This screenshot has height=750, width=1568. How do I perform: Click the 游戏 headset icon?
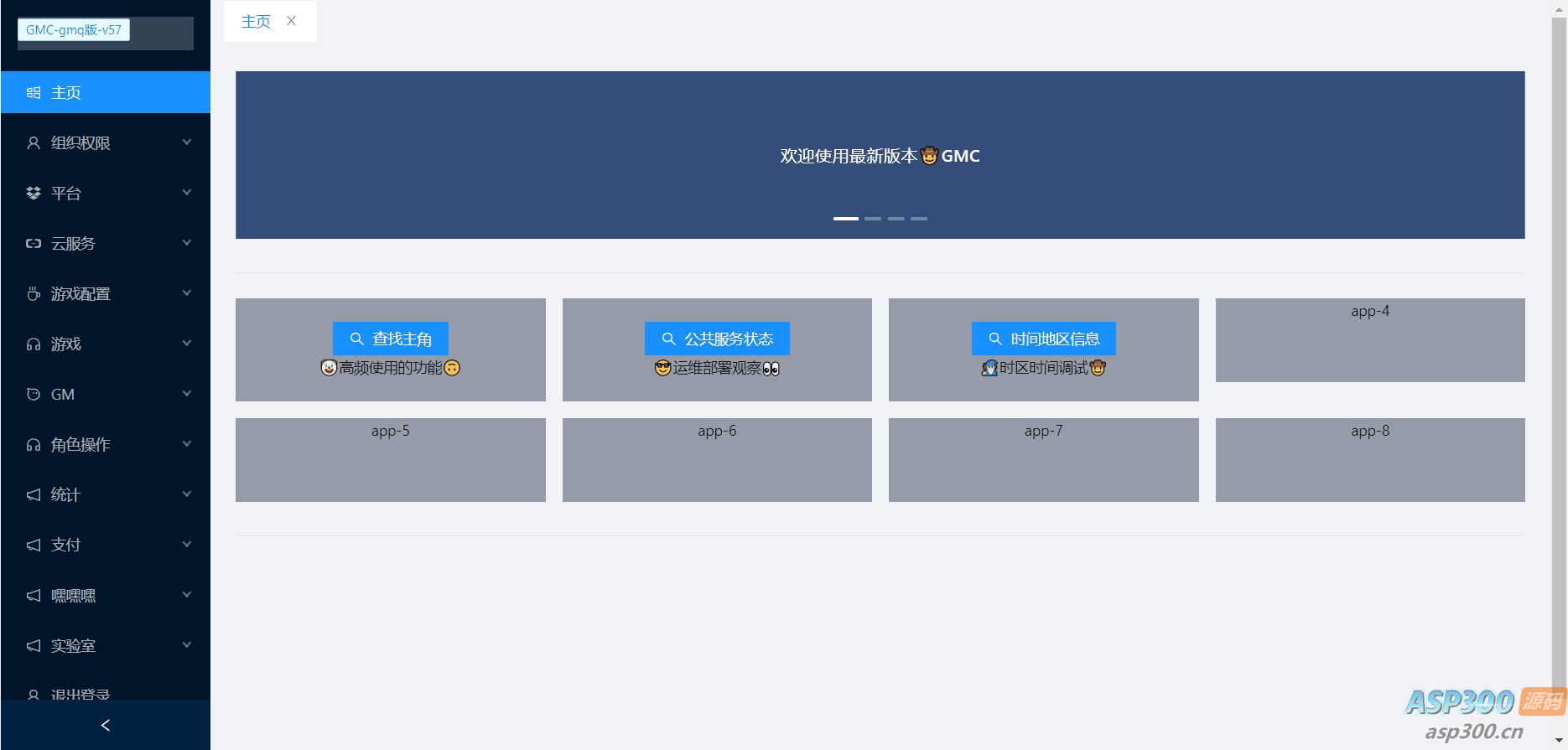34,344
